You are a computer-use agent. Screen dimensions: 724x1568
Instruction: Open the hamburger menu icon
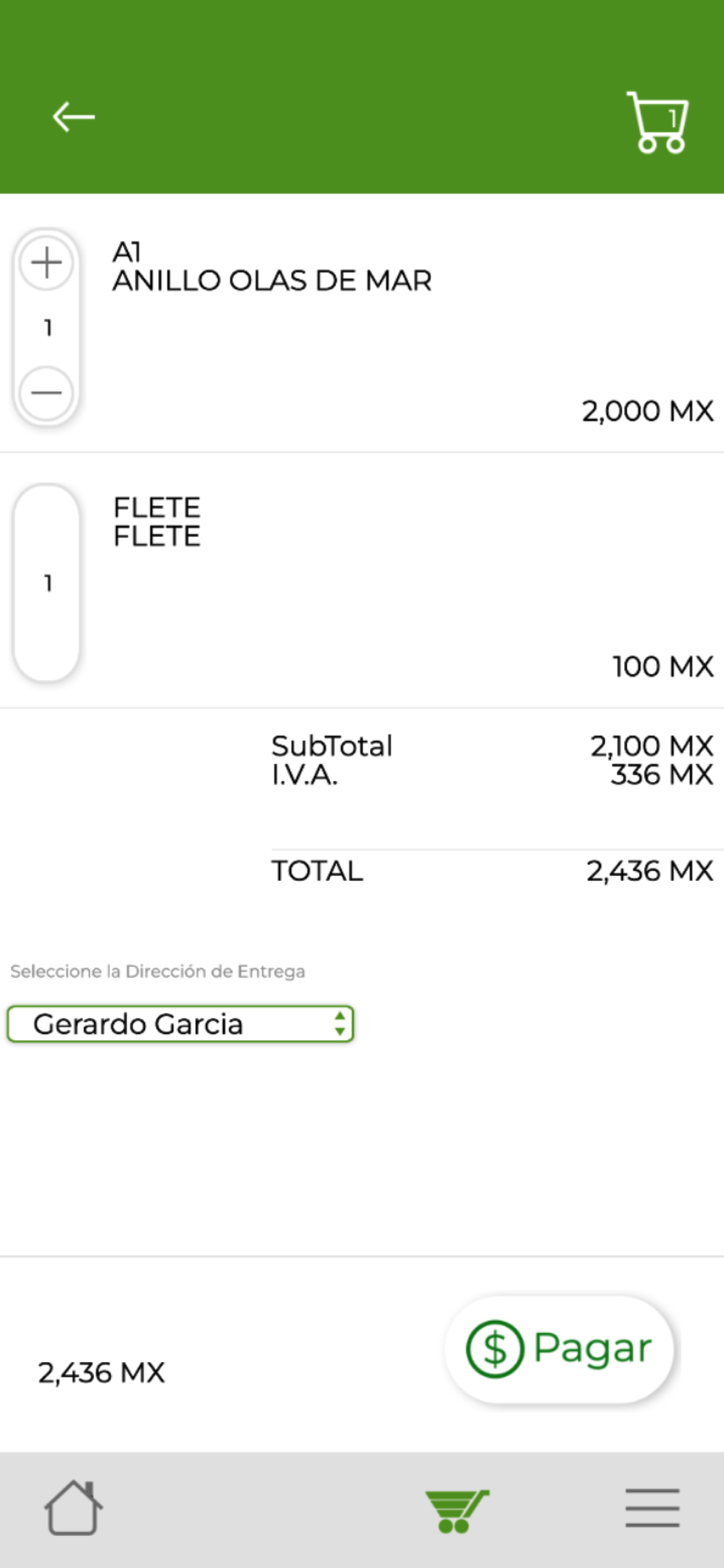click(x=652, y=1508)
